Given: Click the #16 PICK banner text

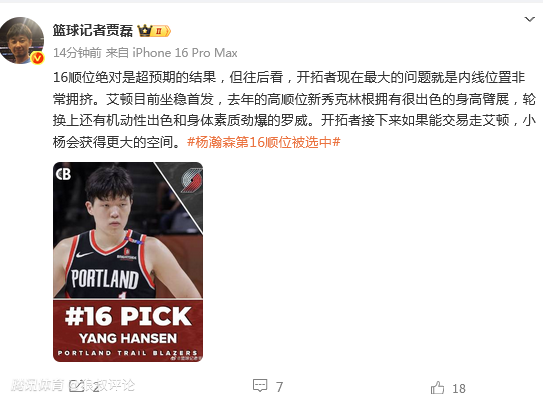Looking at the screenshot, I should click(128, 316).
